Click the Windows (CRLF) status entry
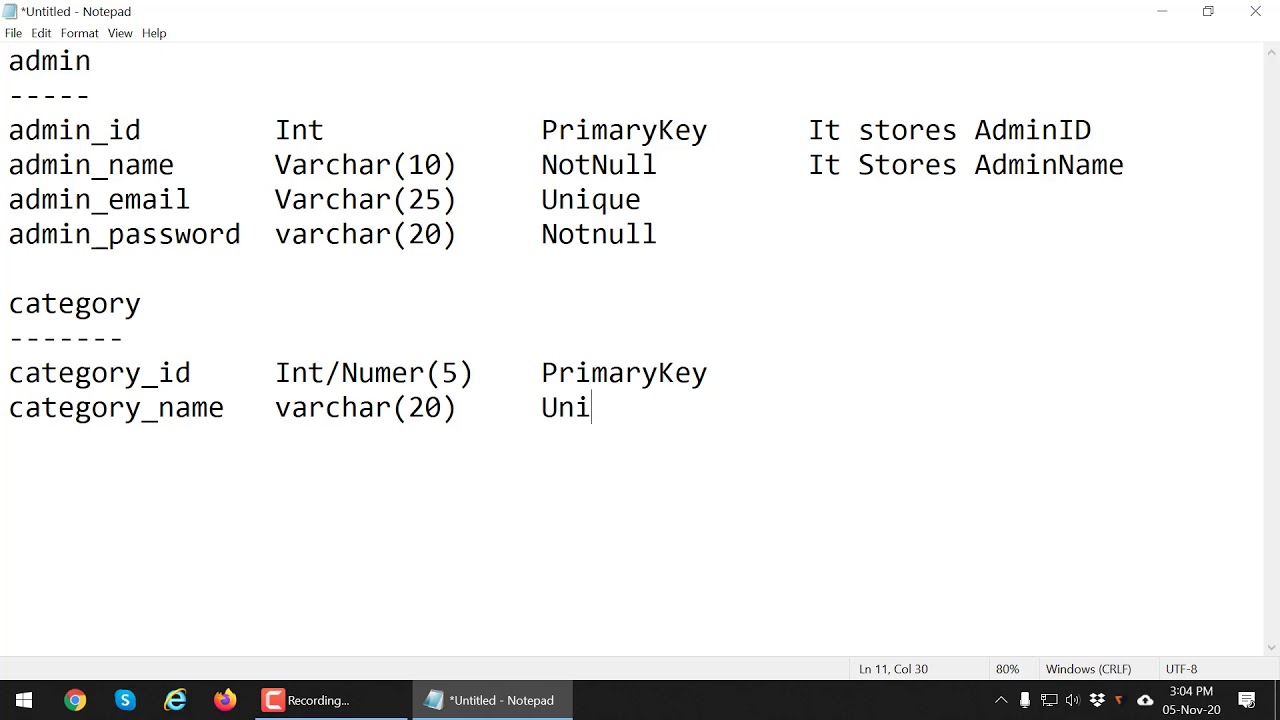The image size is (1280, 720). (x=1088, y=669)
